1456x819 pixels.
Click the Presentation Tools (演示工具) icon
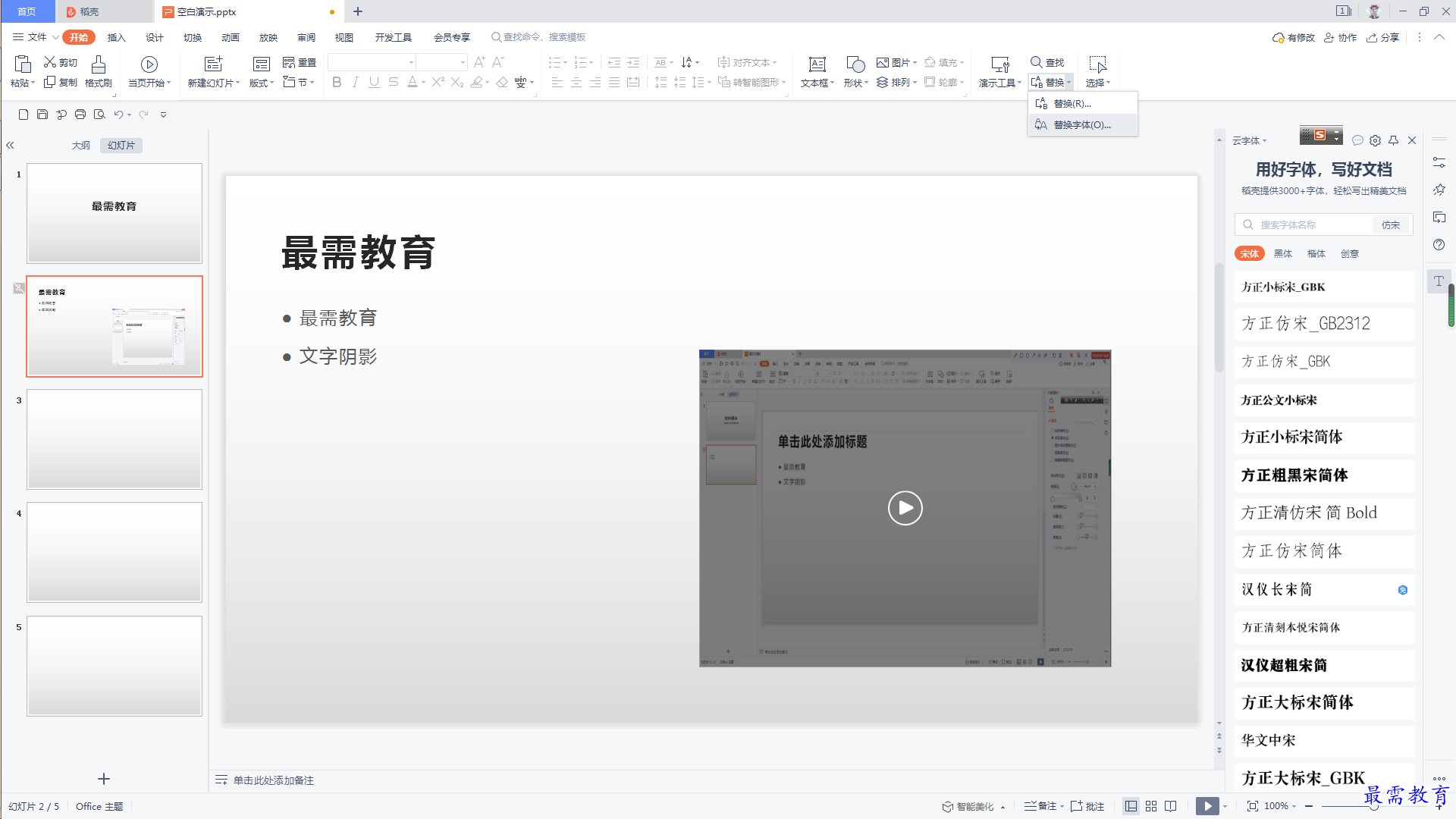pos(1000,64)
